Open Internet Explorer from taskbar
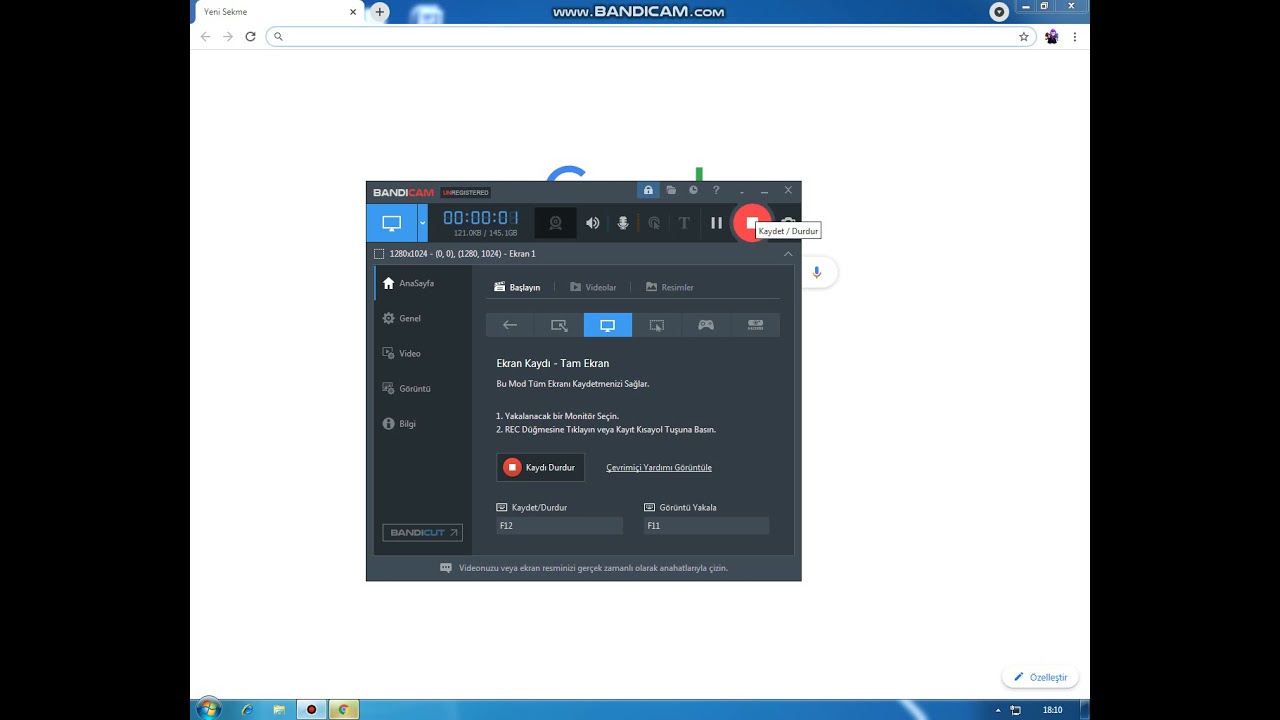This screenshot has width=1280, height=720. click(247, 710)
